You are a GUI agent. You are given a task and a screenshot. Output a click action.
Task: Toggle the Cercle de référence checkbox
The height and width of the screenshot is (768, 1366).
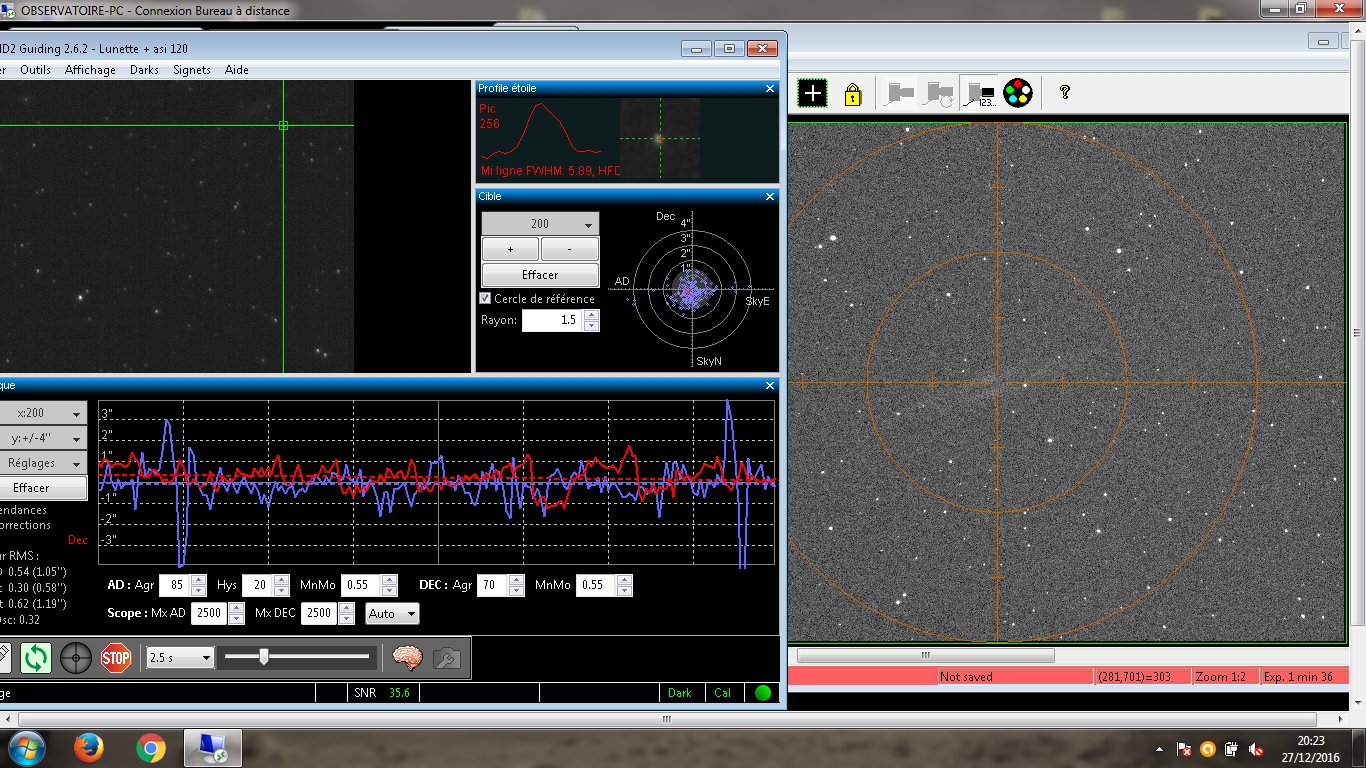coord(486,299)
